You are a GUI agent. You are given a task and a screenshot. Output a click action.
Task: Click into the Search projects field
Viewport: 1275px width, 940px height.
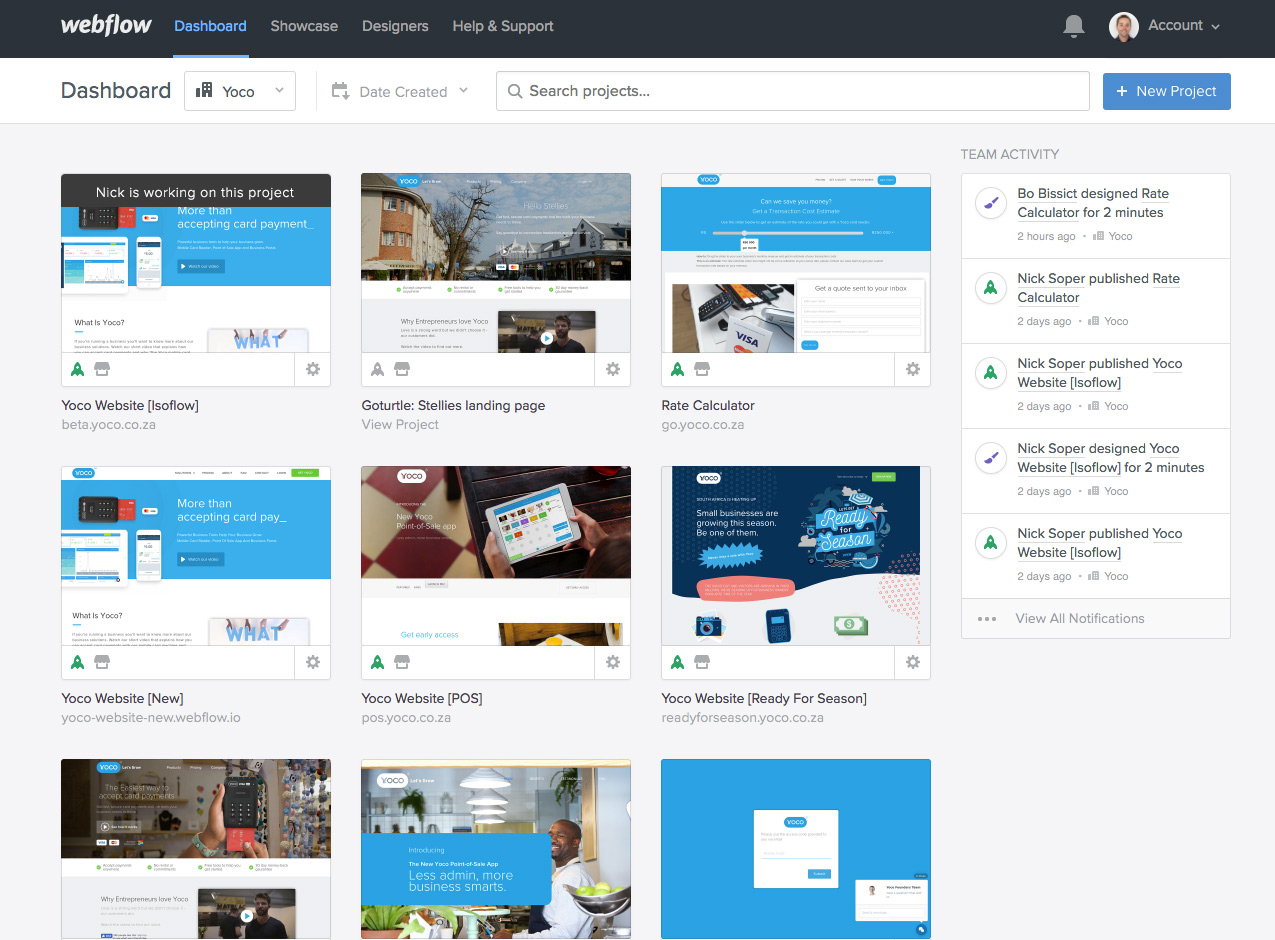pos(793,91)
